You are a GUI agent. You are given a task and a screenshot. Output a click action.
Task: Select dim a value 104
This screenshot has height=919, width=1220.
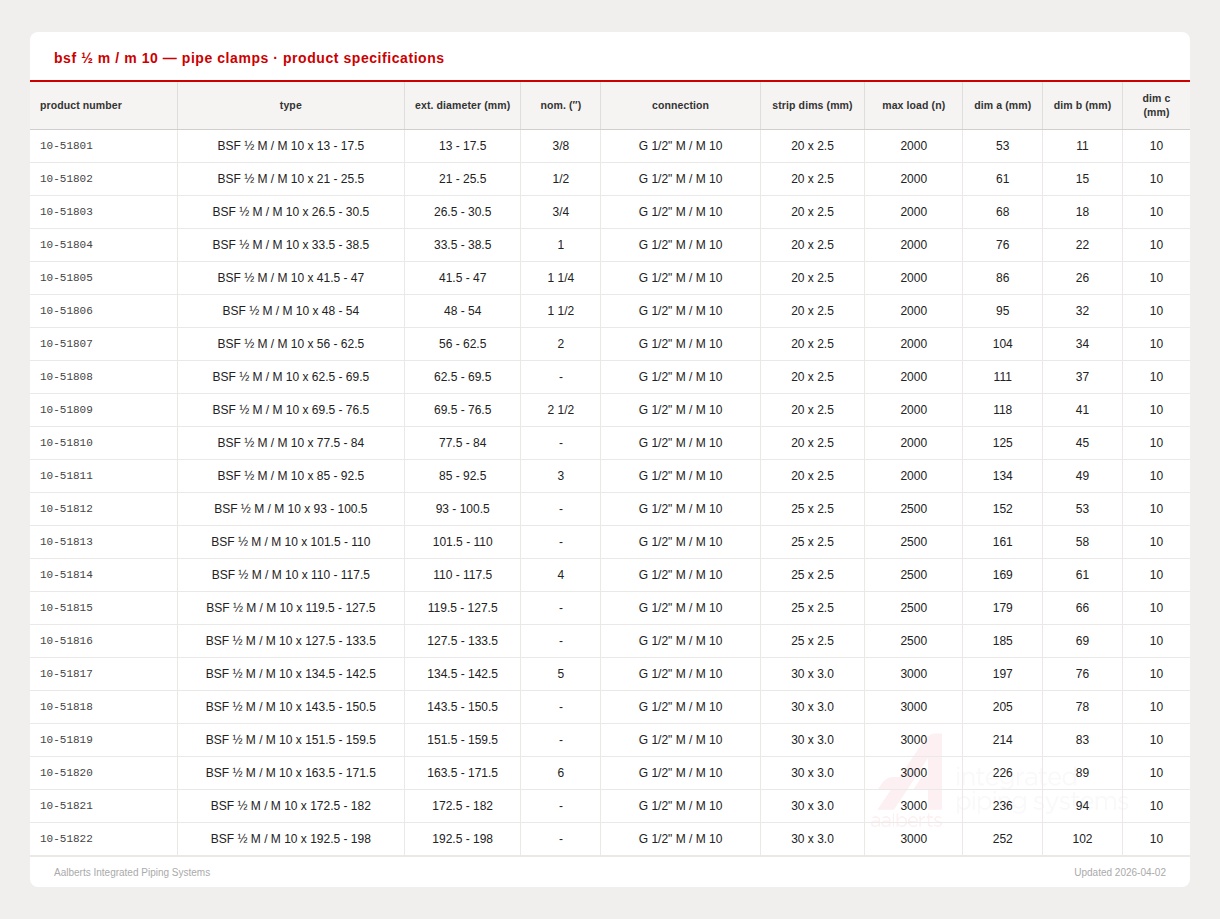pyautogui.click(x=1002, y=344)
